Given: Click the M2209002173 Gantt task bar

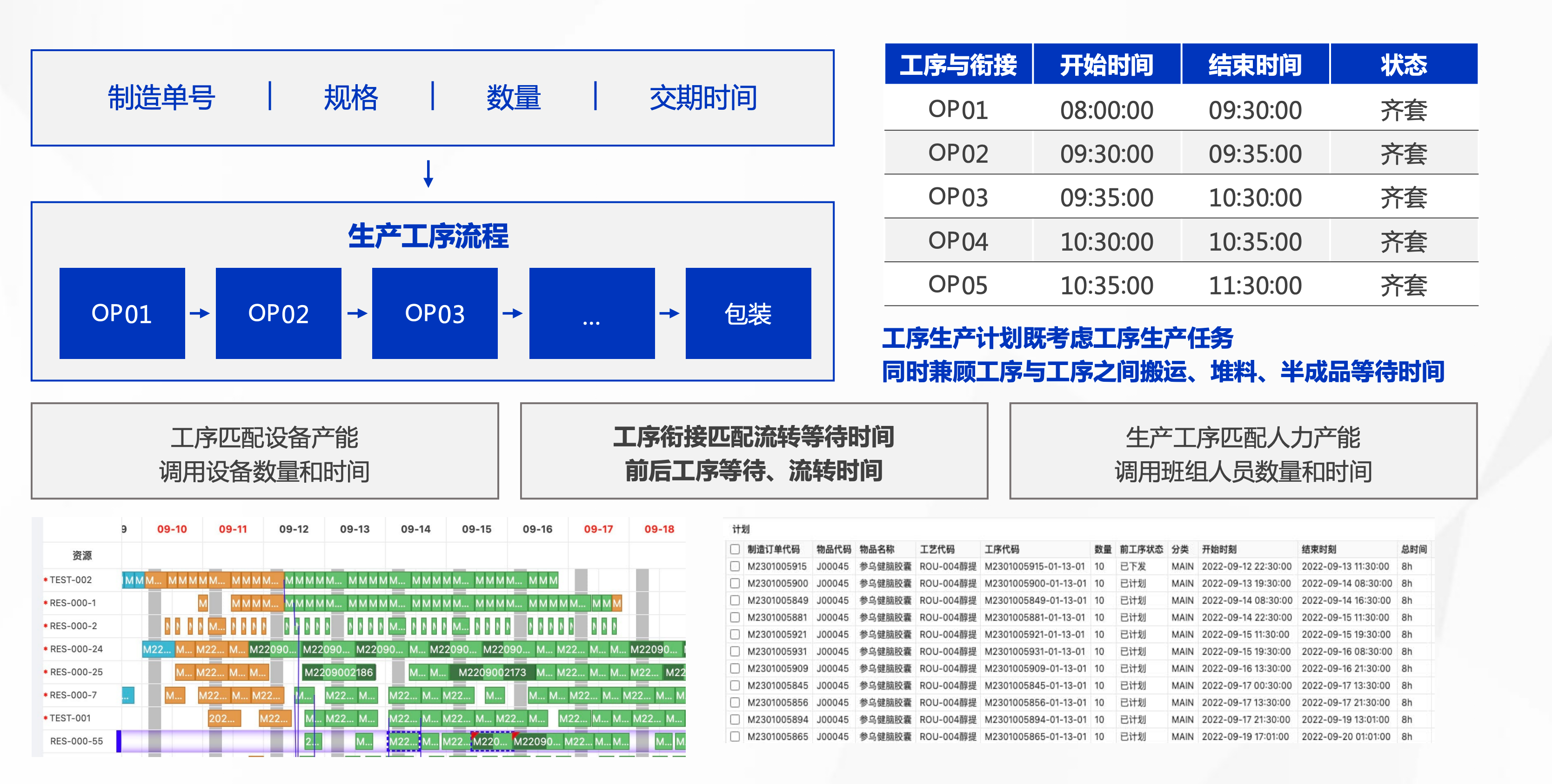Looking at the screenshot, I should click(492, 672).
